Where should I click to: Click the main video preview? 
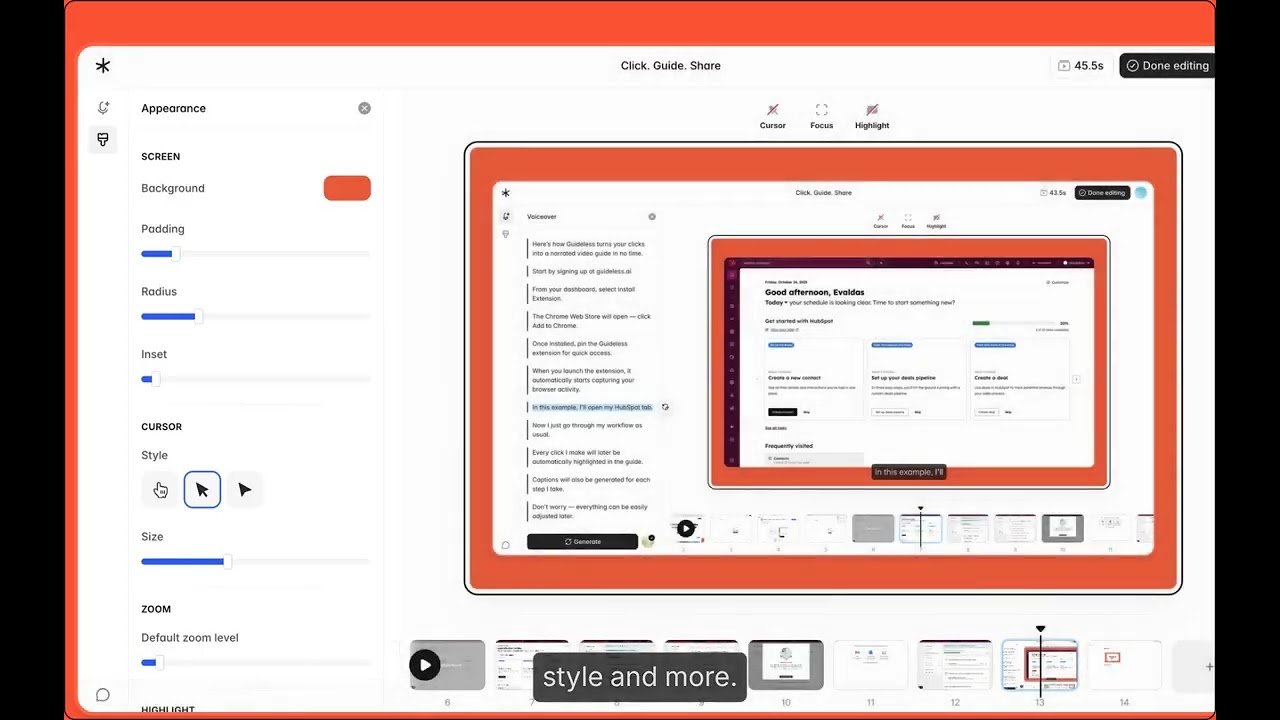[x=823, y=368]
